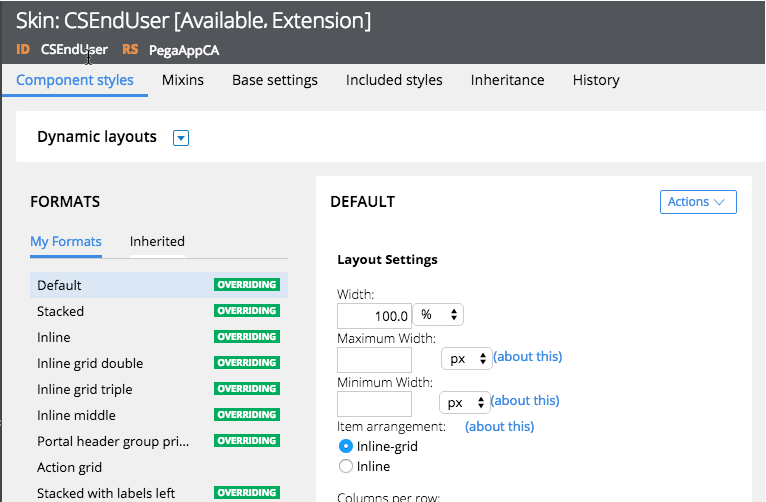Image resolution: width=766 pixels, height=502 pixels.
Task: Click the PegaAppCA ruleset name
Action: [184, 51]
